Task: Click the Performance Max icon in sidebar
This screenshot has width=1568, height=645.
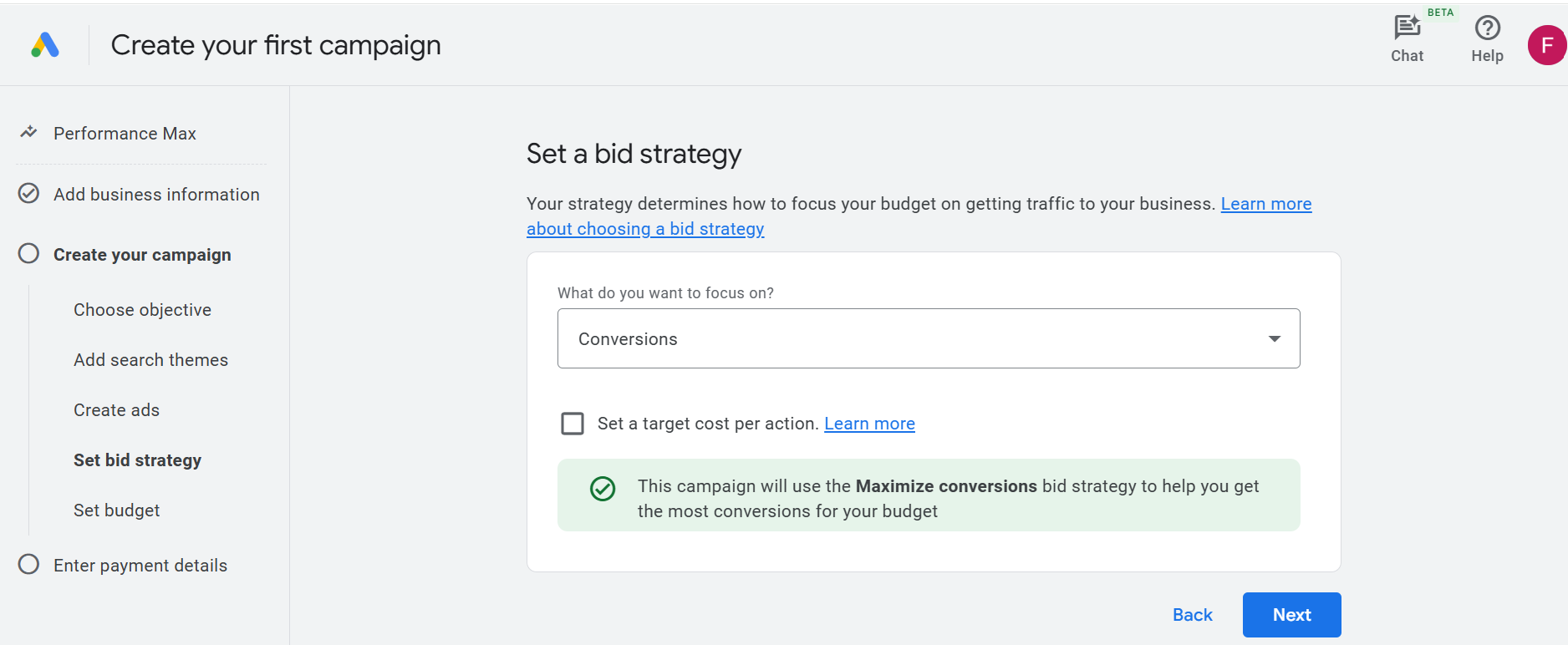Action: point(28,132)
